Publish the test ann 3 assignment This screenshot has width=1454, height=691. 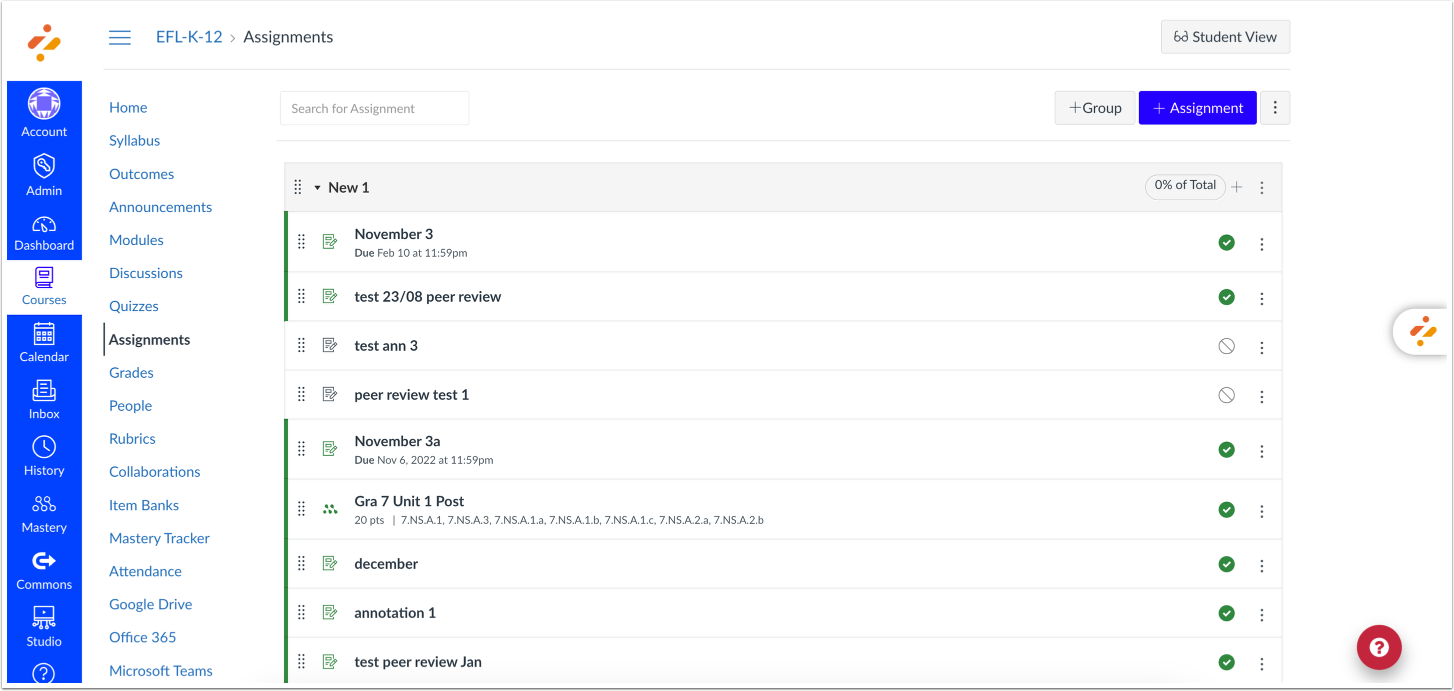tap(1226, 344)
